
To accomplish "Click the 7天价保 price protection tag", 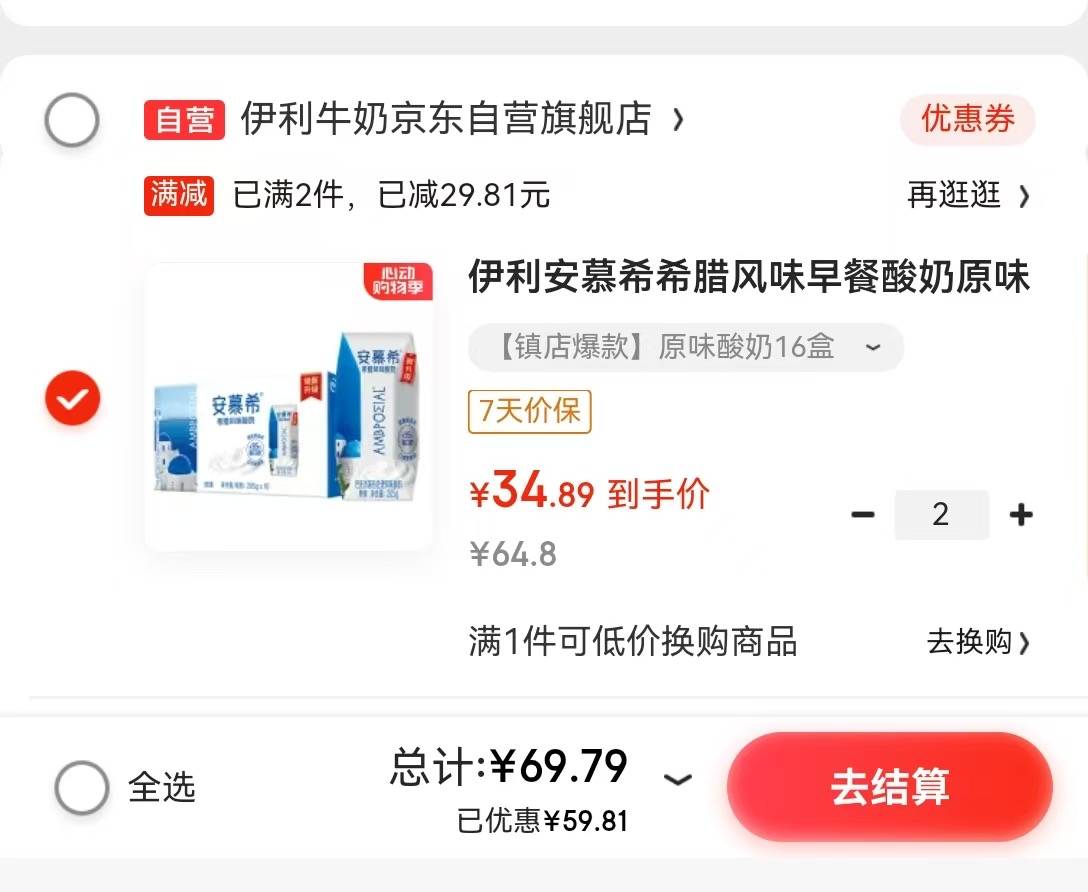I will click(529, 411).
